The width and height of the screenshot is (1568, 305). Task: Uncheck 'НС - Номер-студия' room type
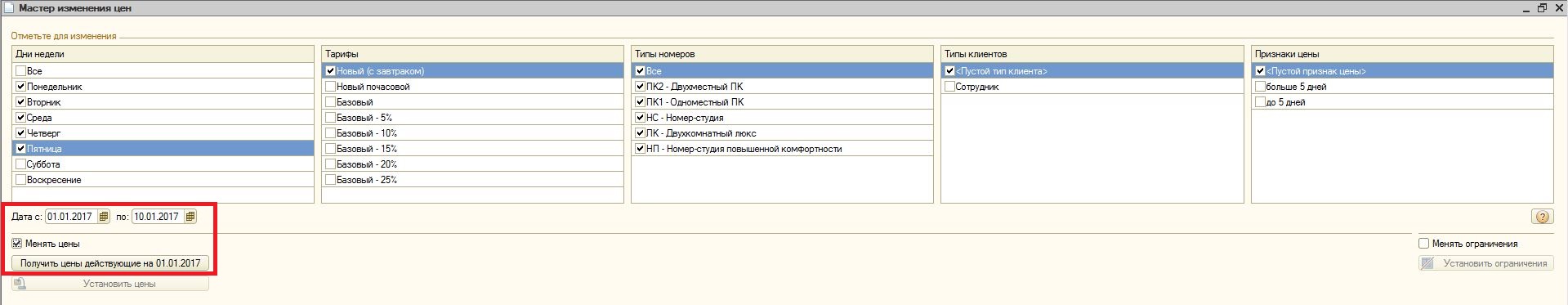(x=640, y=118)
